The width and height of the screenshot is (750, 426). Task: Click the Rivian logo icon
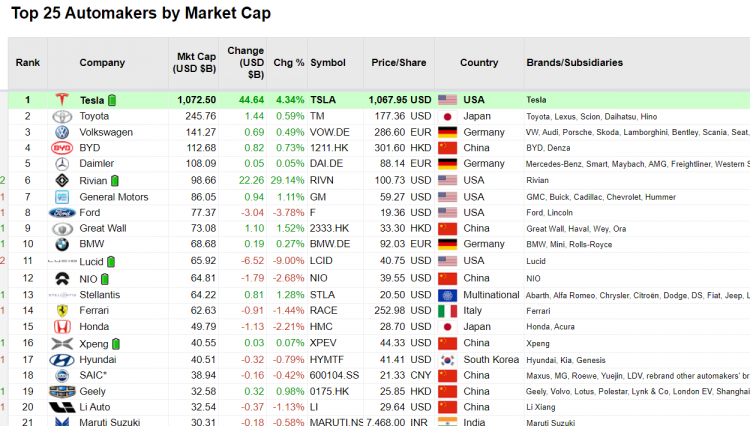click(62, 181)
